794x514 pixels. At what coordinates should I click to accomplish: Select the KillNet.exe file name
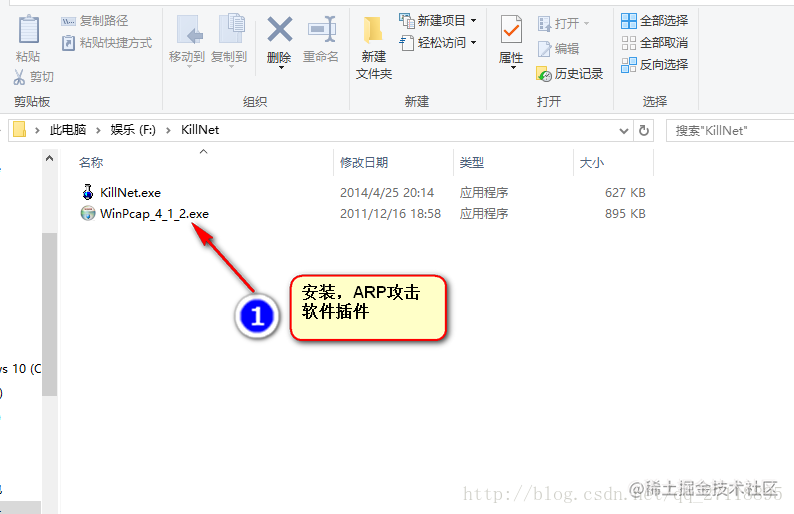(x=130, y=192)
